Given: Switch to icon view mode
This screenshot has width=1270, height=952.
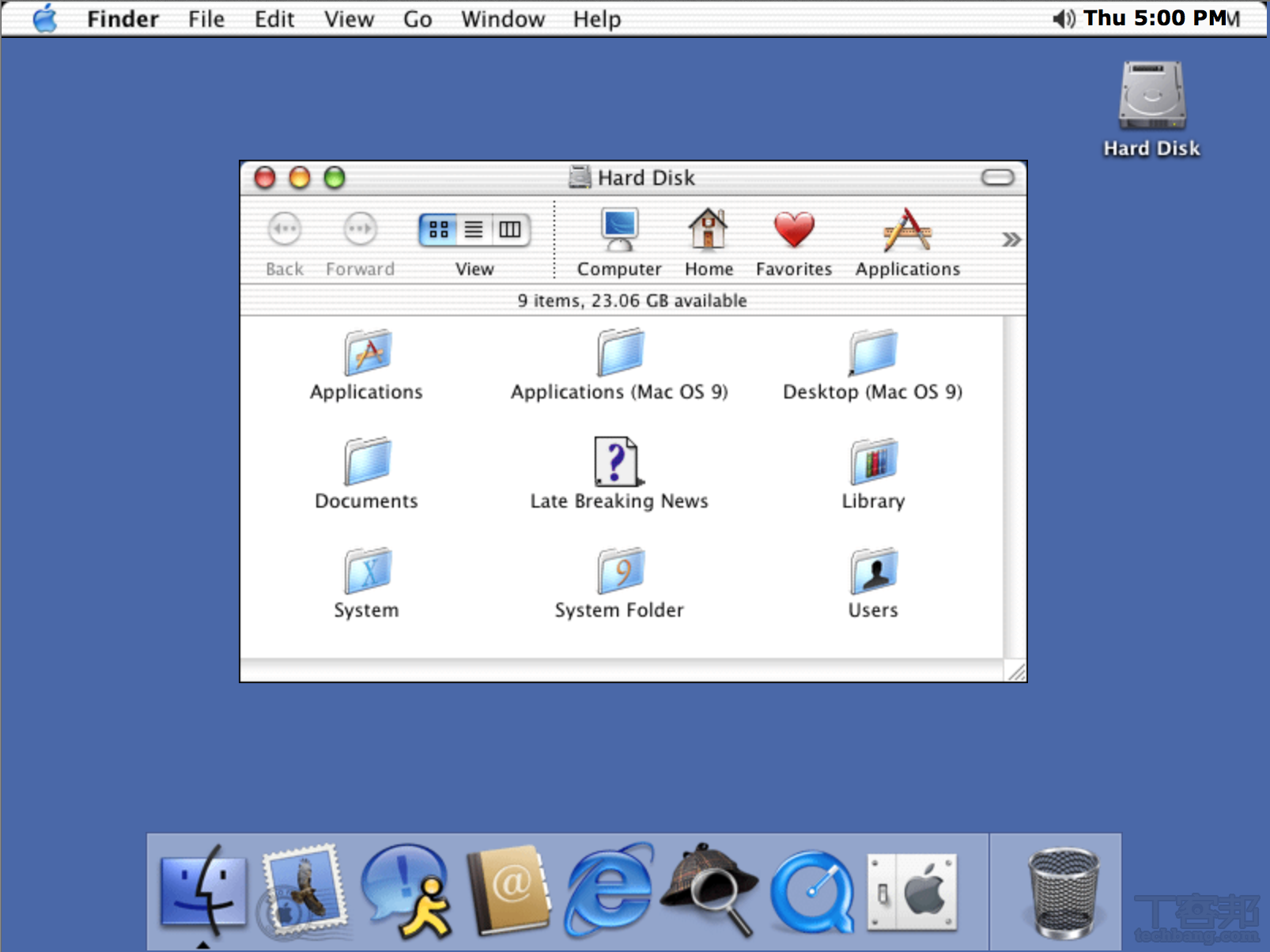Looking at the screenshot, I should pyautogui.click(x=440, y=229).
